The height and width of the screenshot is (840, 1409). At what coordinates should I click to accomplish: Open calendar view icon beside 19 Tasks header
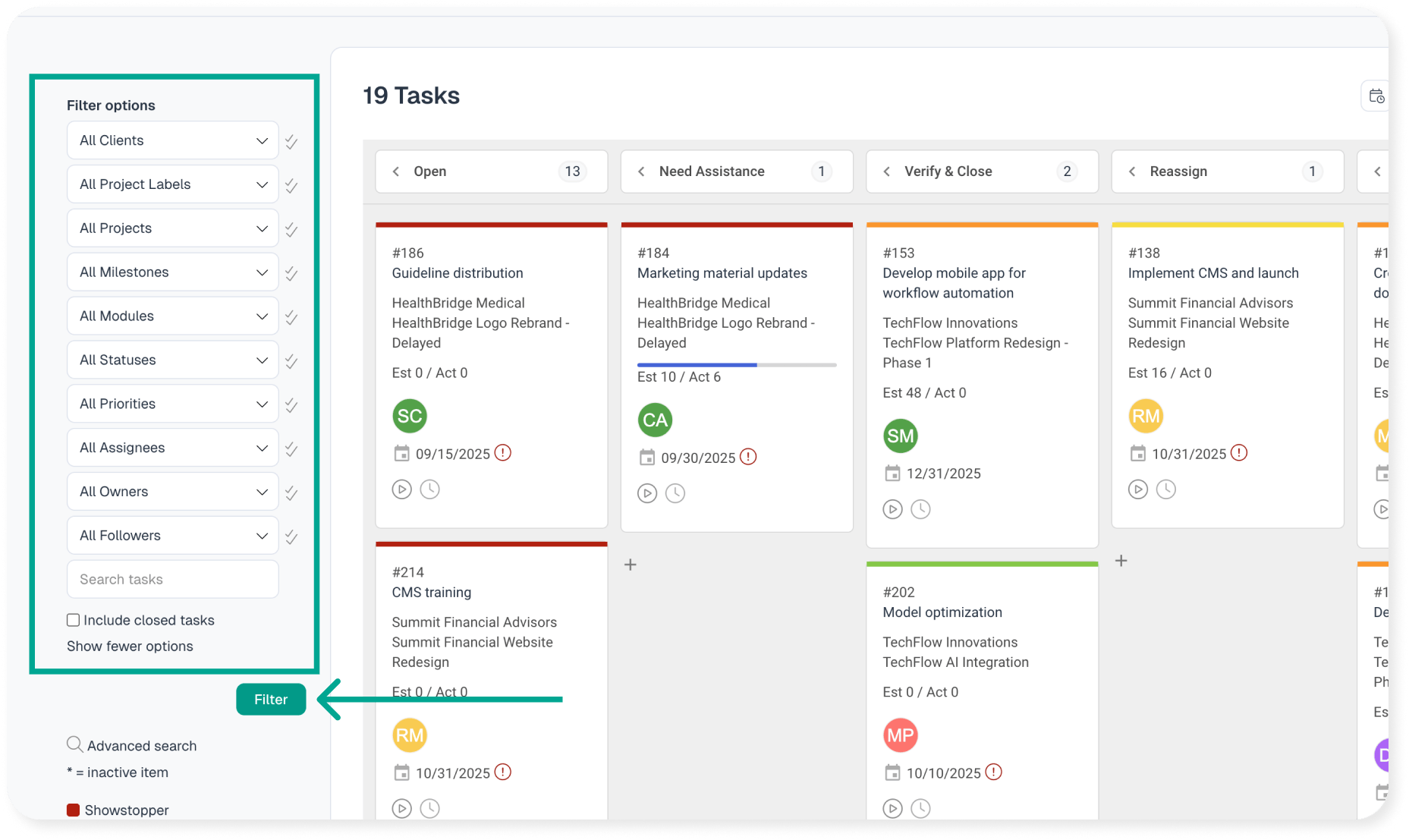point(1376,96)
